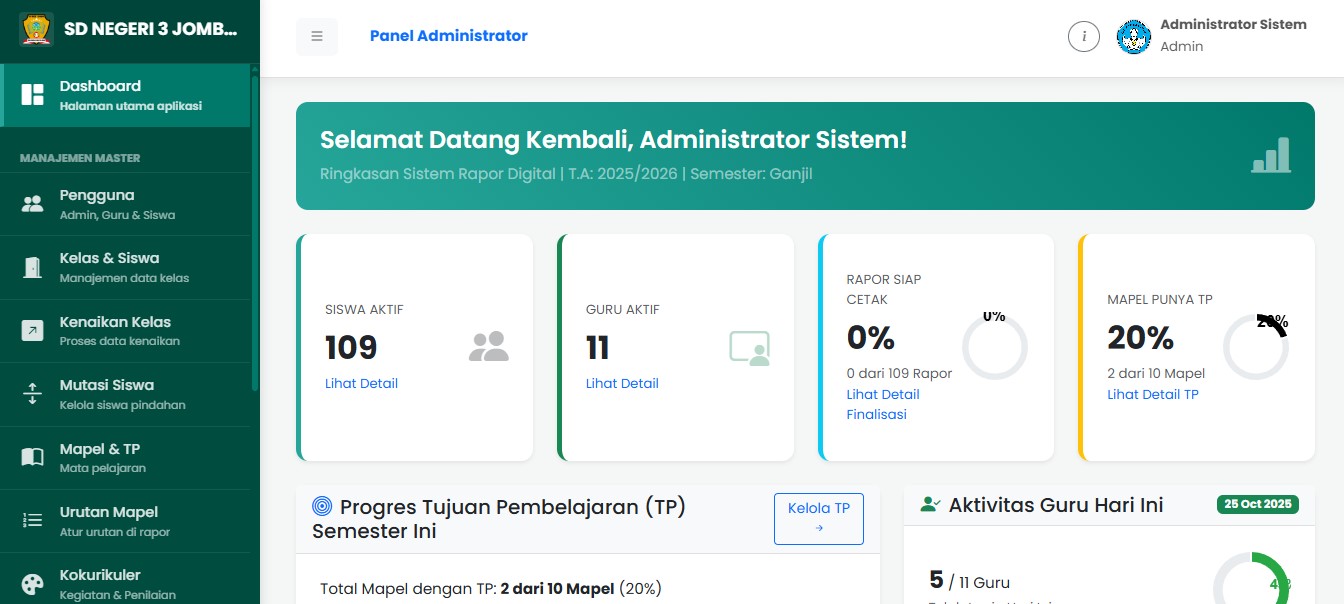
Task: Select the Kenaikan Kelas arrow icon
Action: [x=33, y=330]
